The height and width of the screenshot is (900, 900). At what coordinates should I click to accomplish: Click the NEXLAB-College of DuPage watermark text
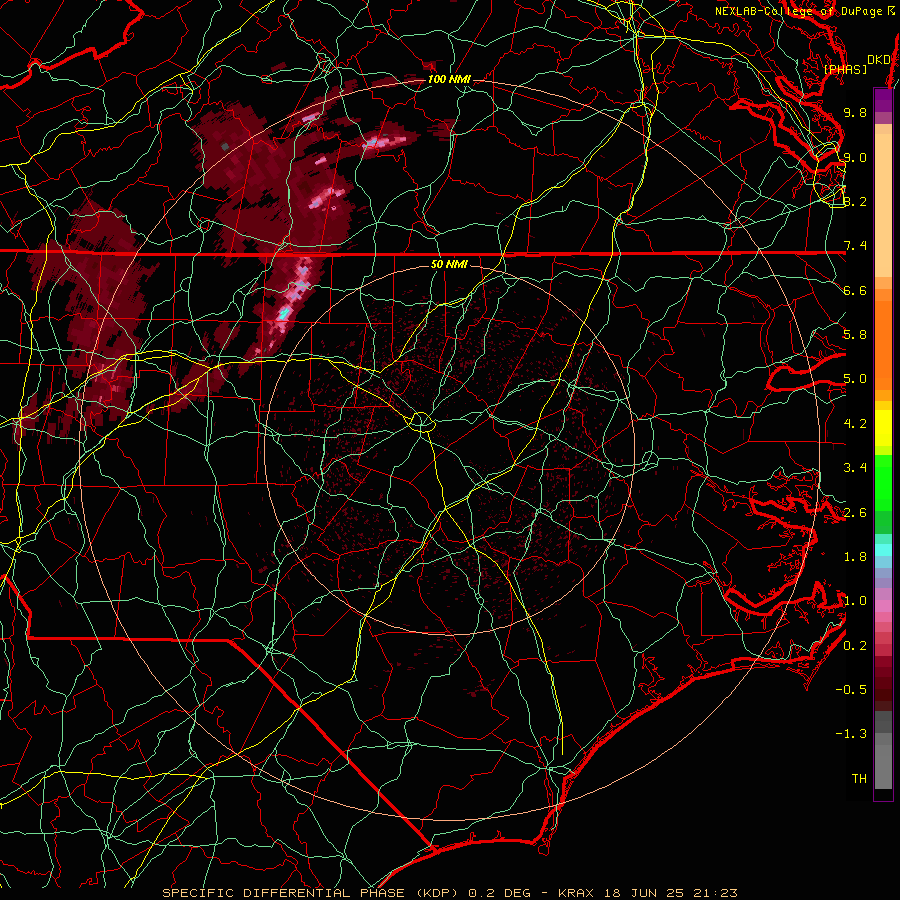[804, 11]
